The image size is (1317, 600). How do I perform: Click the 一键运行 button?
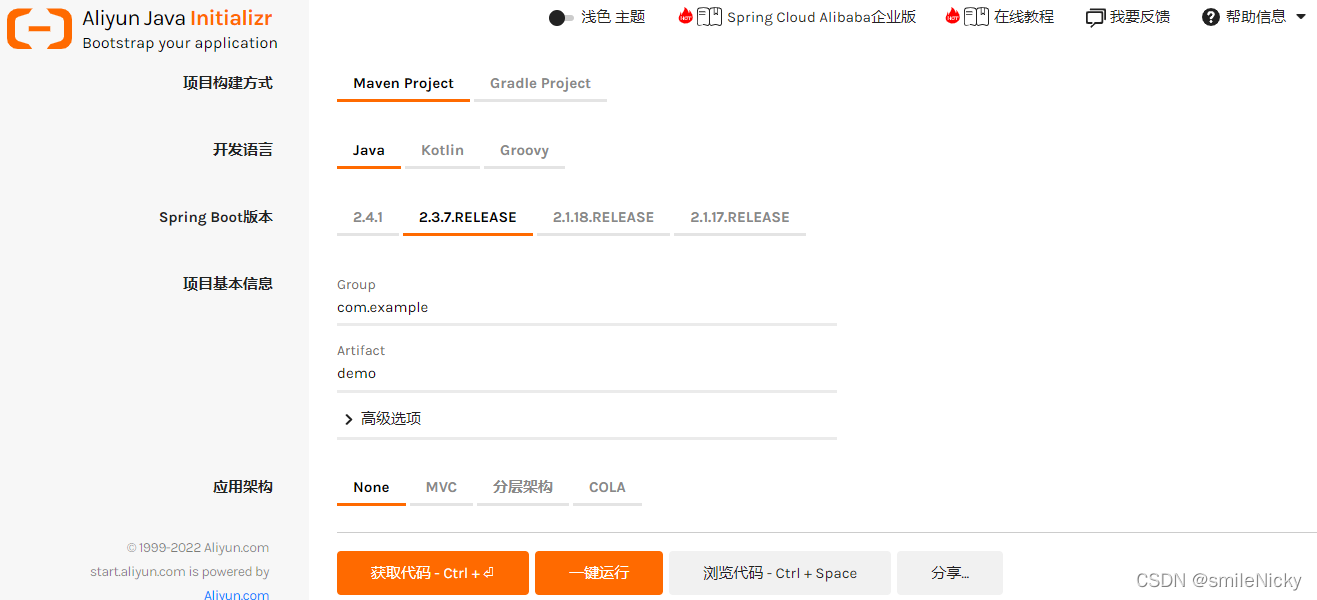click(599, 573)
